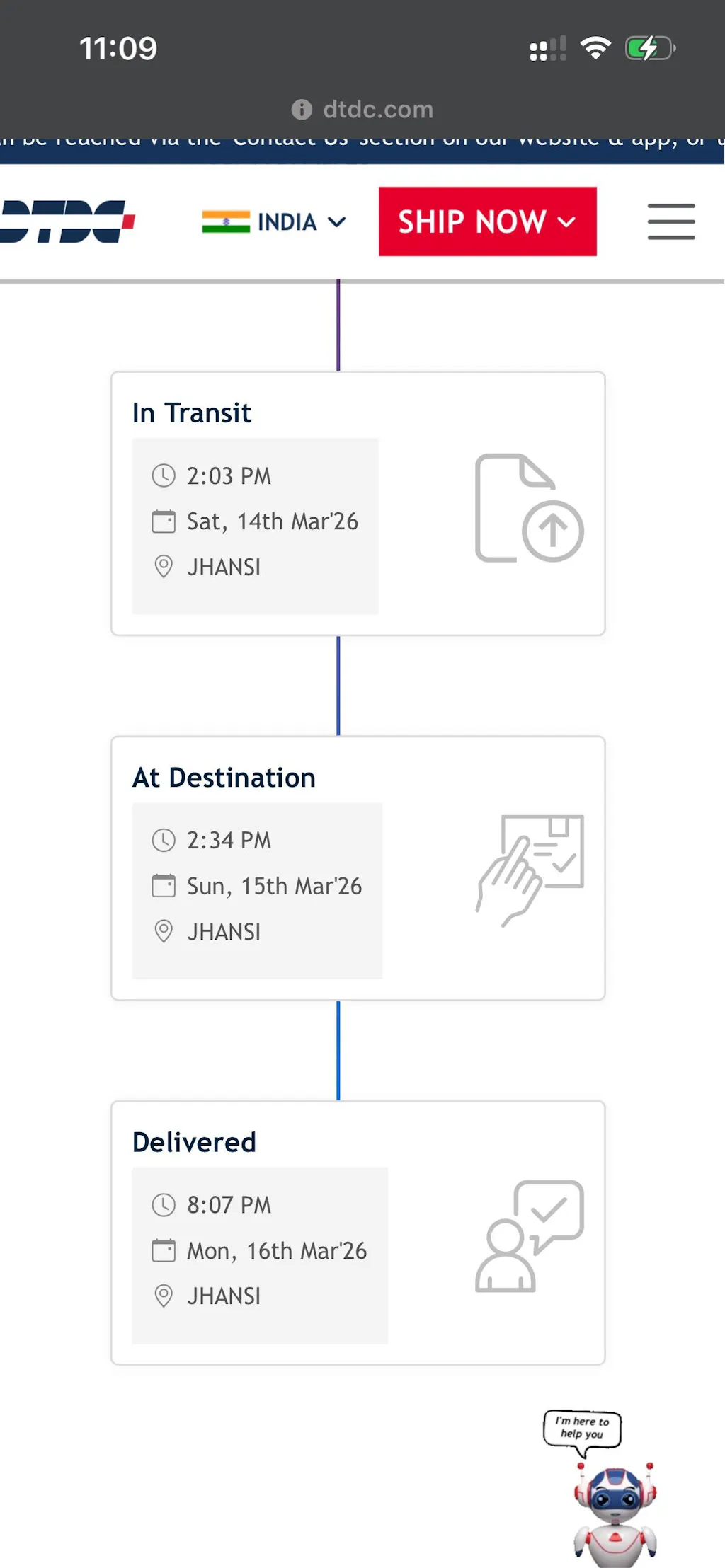Tap the "I'm here to help you" speech bubble
Image resolution: width=725 pixels, height=1568 pixels.
pos(582,1428)
